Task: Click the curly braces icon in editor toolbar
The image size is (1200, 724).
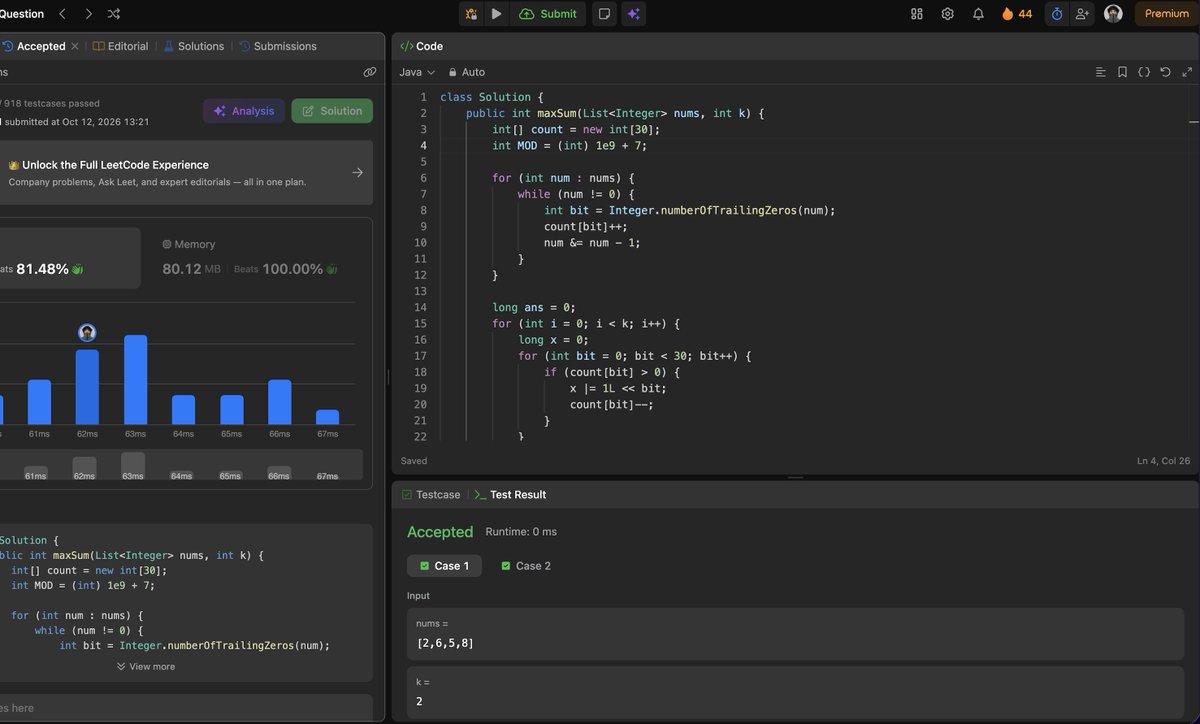Action: pos(1144,72)
